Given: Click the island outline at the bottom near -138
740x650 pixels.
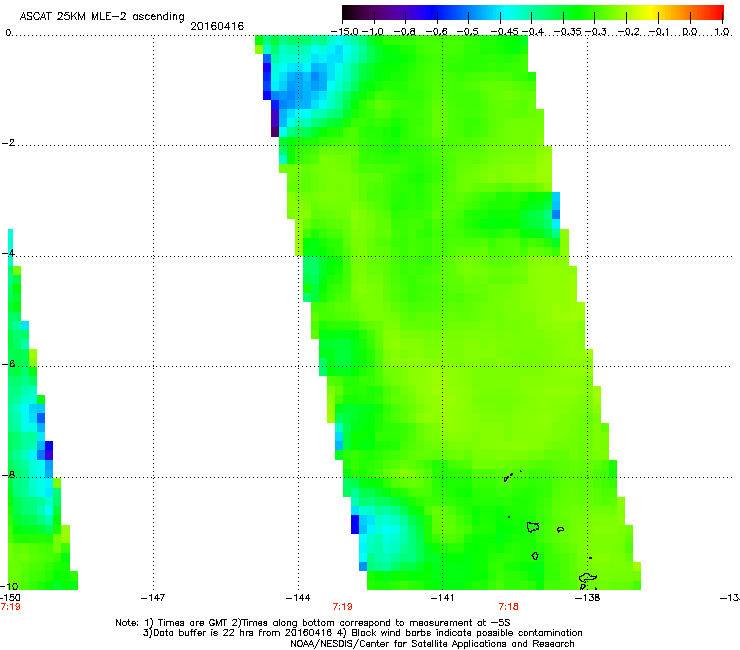Looking at the screenshot, I should (x=588, y=580).
